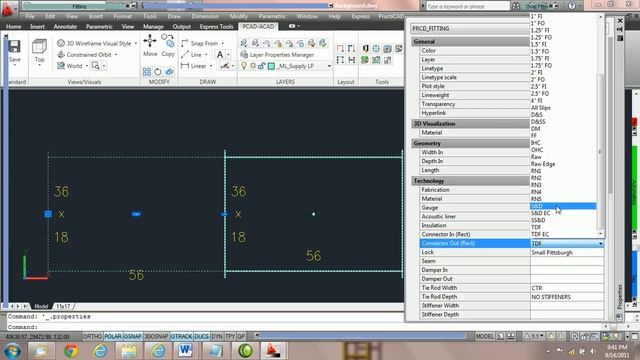The image size is (640, 360).
Task: Toggle DUCS in the status bar
Action: tap(202, 336)
